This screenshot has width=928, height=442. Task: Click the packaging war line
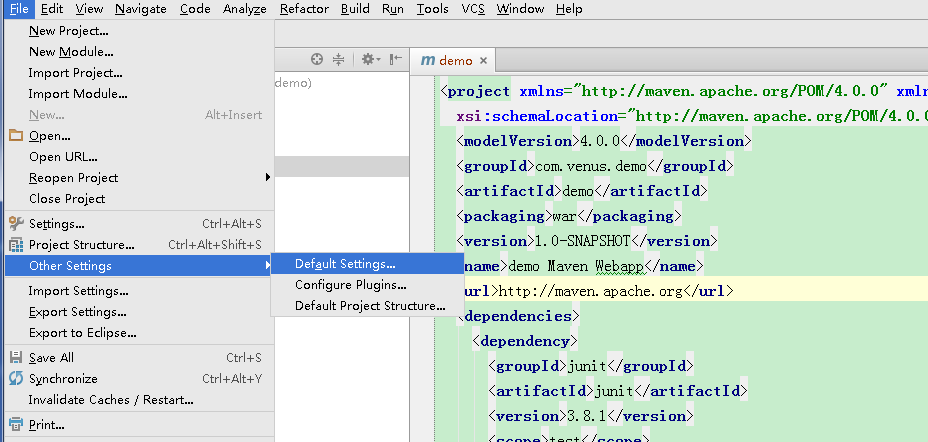tap(569, 216)
